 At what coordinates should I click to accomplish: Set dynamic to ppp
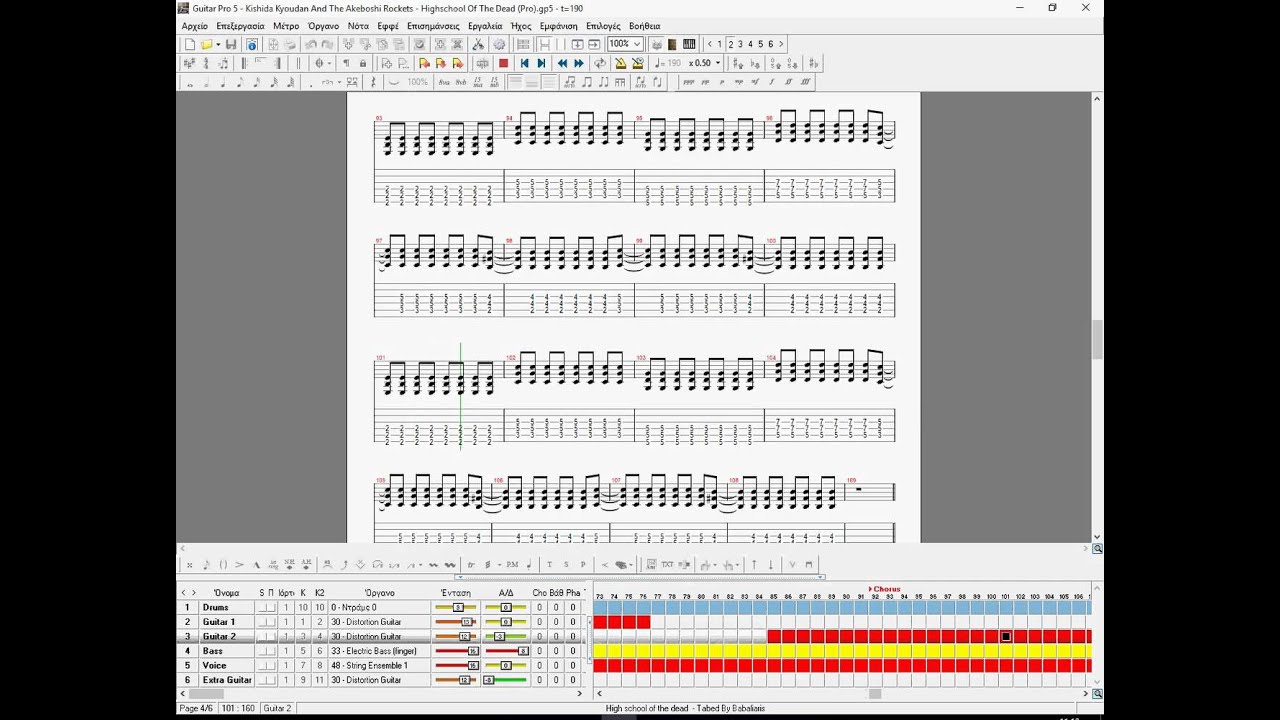point(688,82)
